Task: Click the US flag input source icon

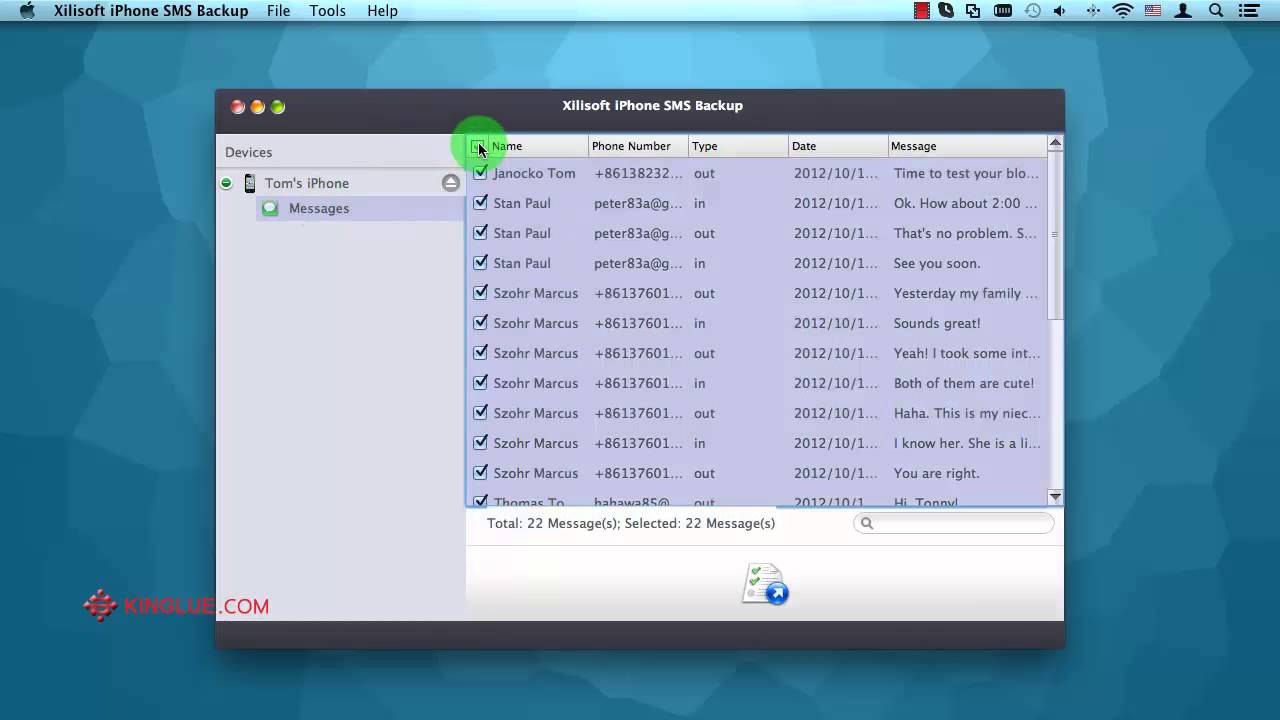Action: [x=1153, y=11]
